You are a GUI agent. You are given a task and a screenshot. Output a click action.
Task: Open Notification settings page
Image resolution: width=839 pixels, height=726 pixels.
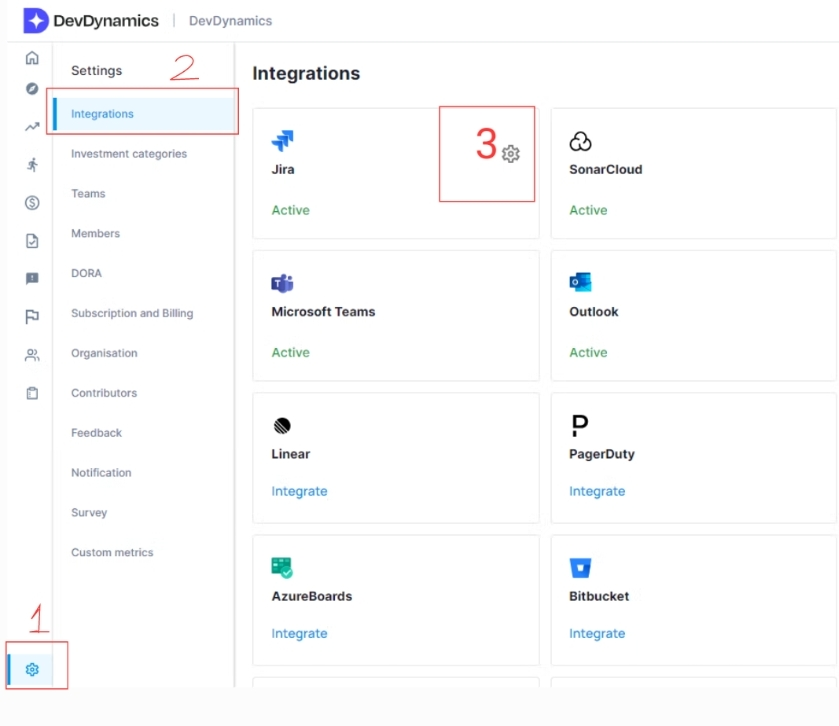pos(101,472)
